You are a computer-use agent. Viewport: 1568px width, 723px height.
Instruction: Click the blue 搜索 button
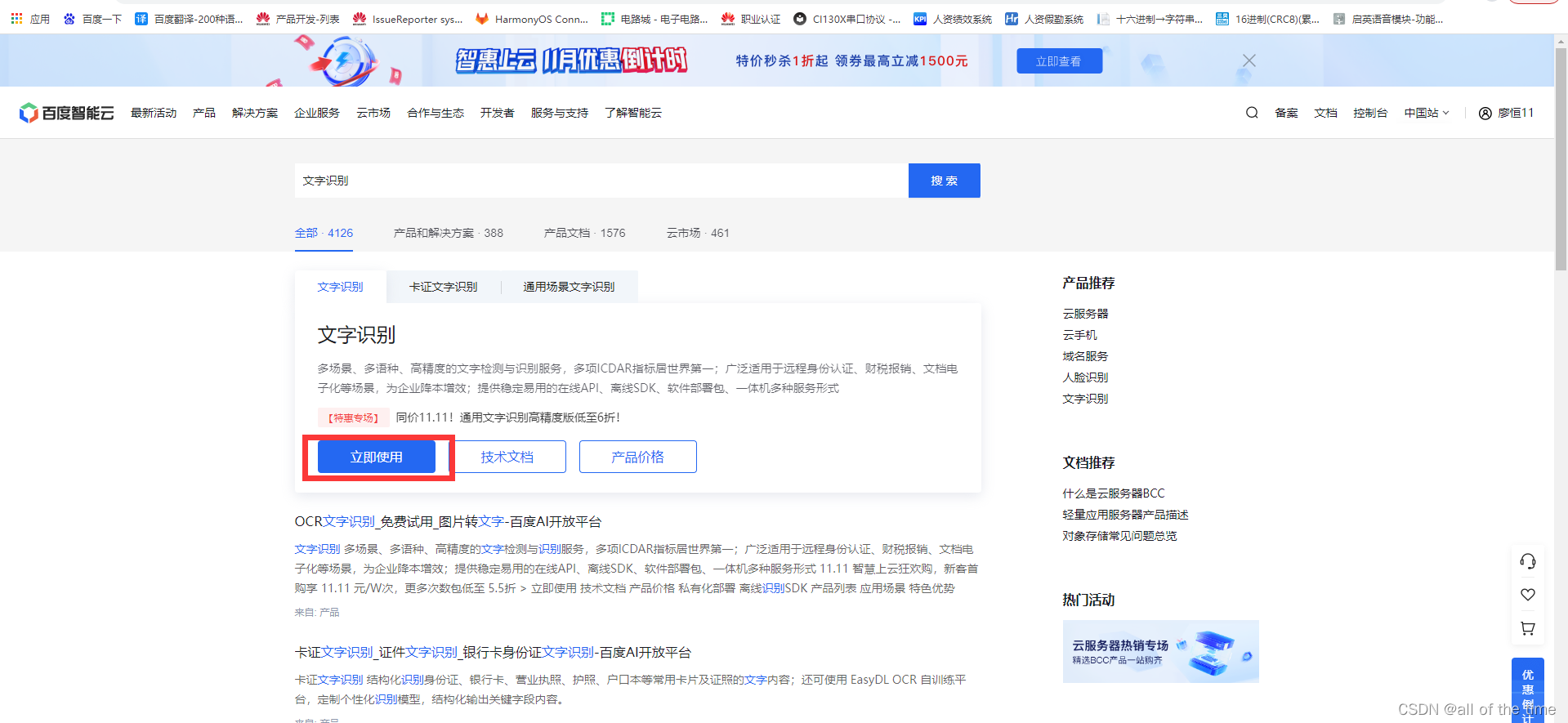pos(945,181)
